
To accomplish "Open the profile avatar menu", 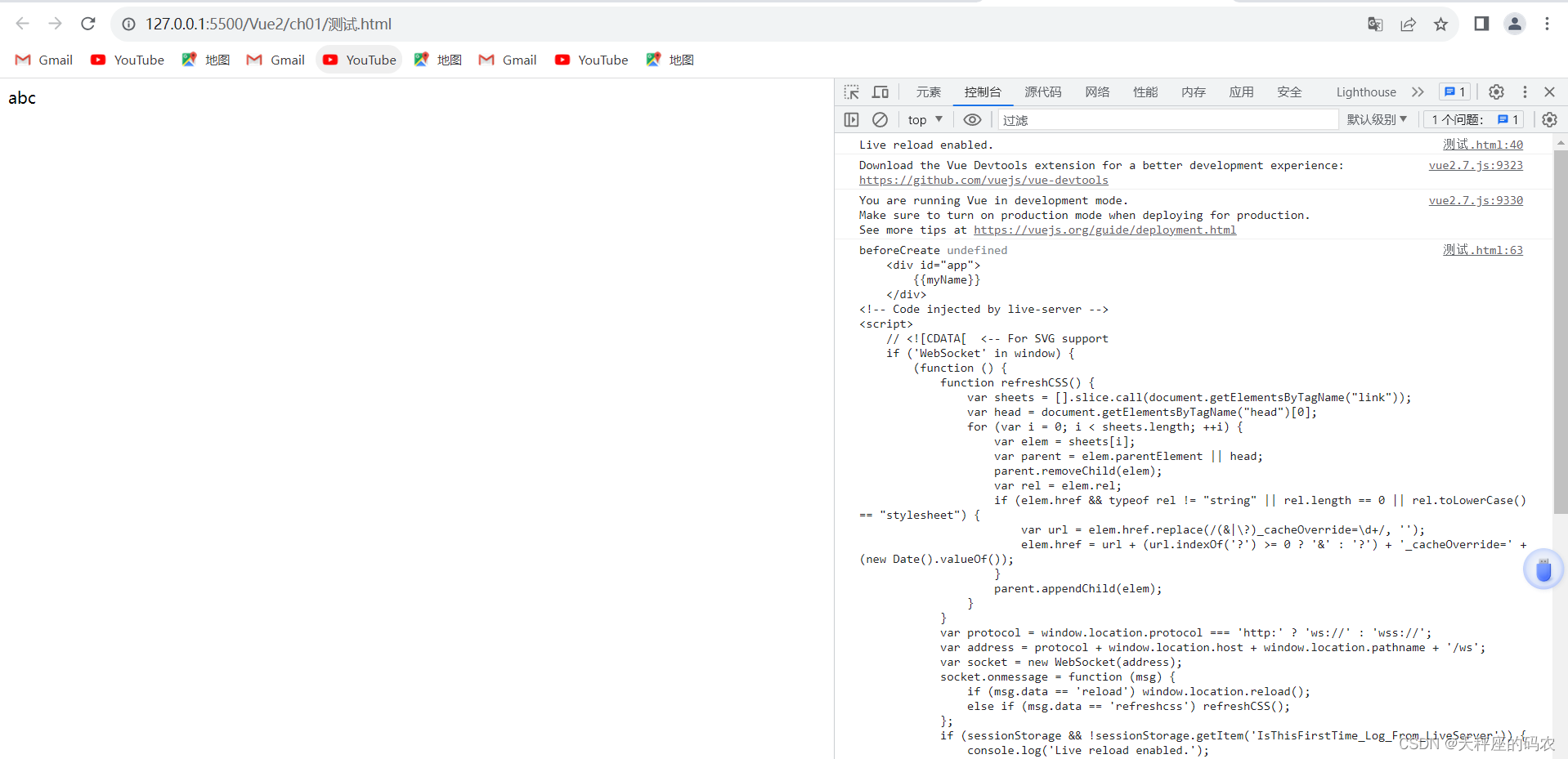I will pyautogui.click(x=1514, y=24).
